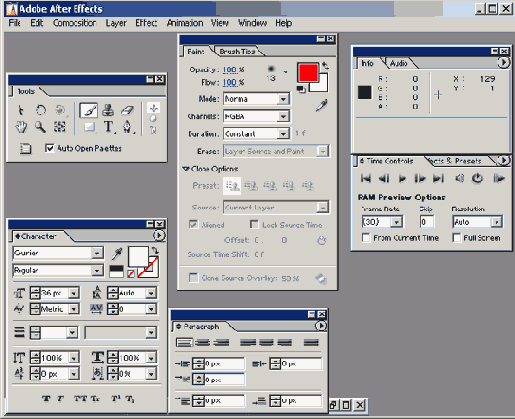Select the Brush tool in Tools palette

(x=89, y=110)
